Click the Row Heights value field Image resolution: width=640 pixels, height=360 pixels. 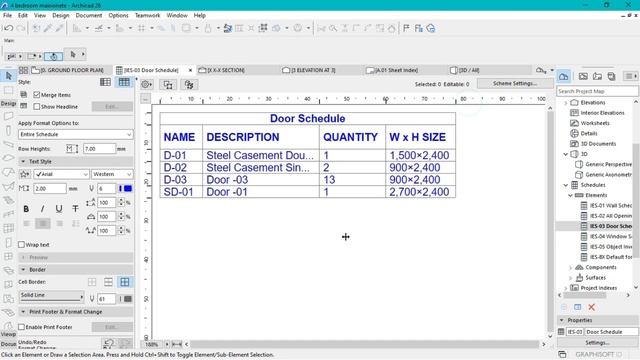[x=99, y=149]
